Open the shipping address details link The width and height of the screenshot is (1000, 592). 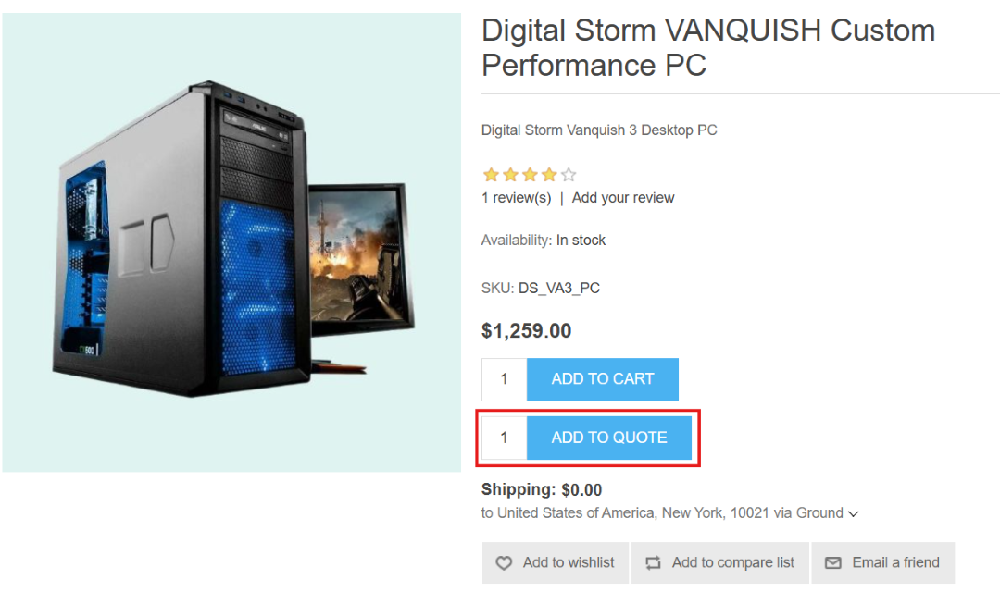pos(669,513)
